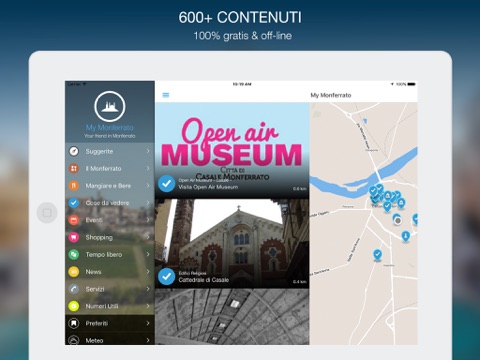Expand the Tempo libero chevron
Viewport: 480px width, 360px height.
click(148, 255)
